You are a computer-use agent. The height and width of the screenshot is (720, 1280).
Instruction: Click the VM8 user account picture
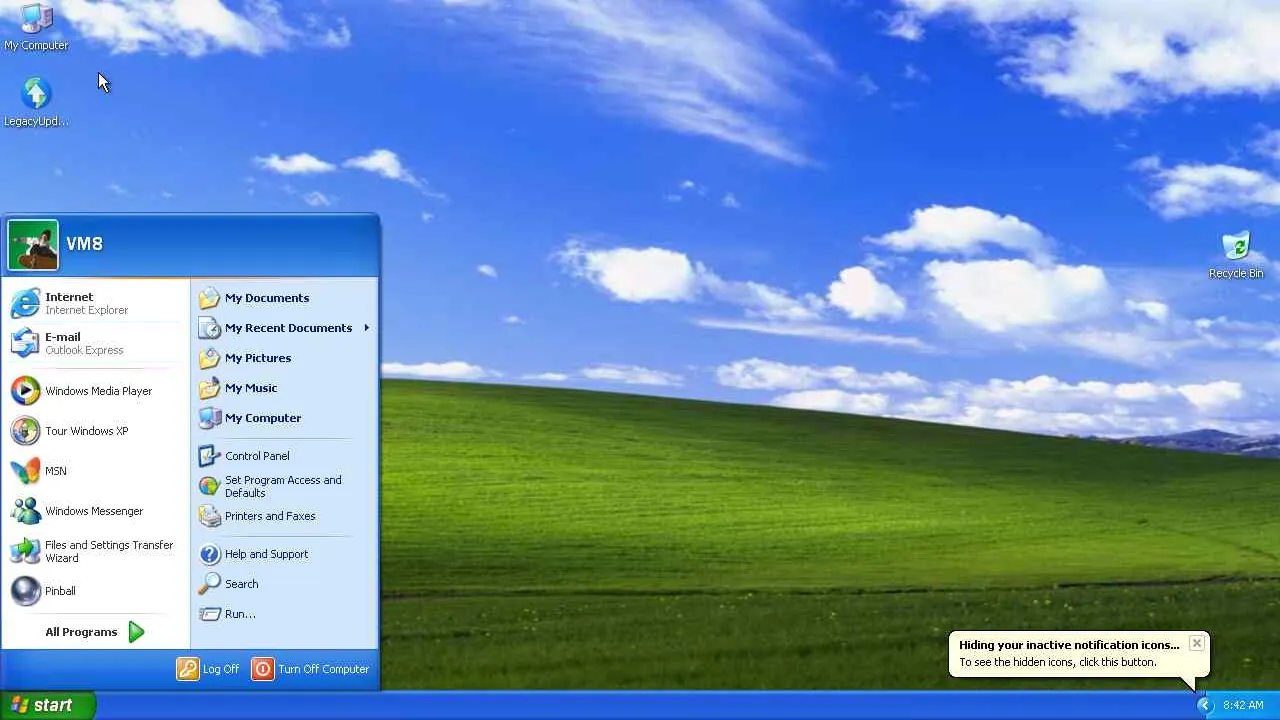point(33,246)
